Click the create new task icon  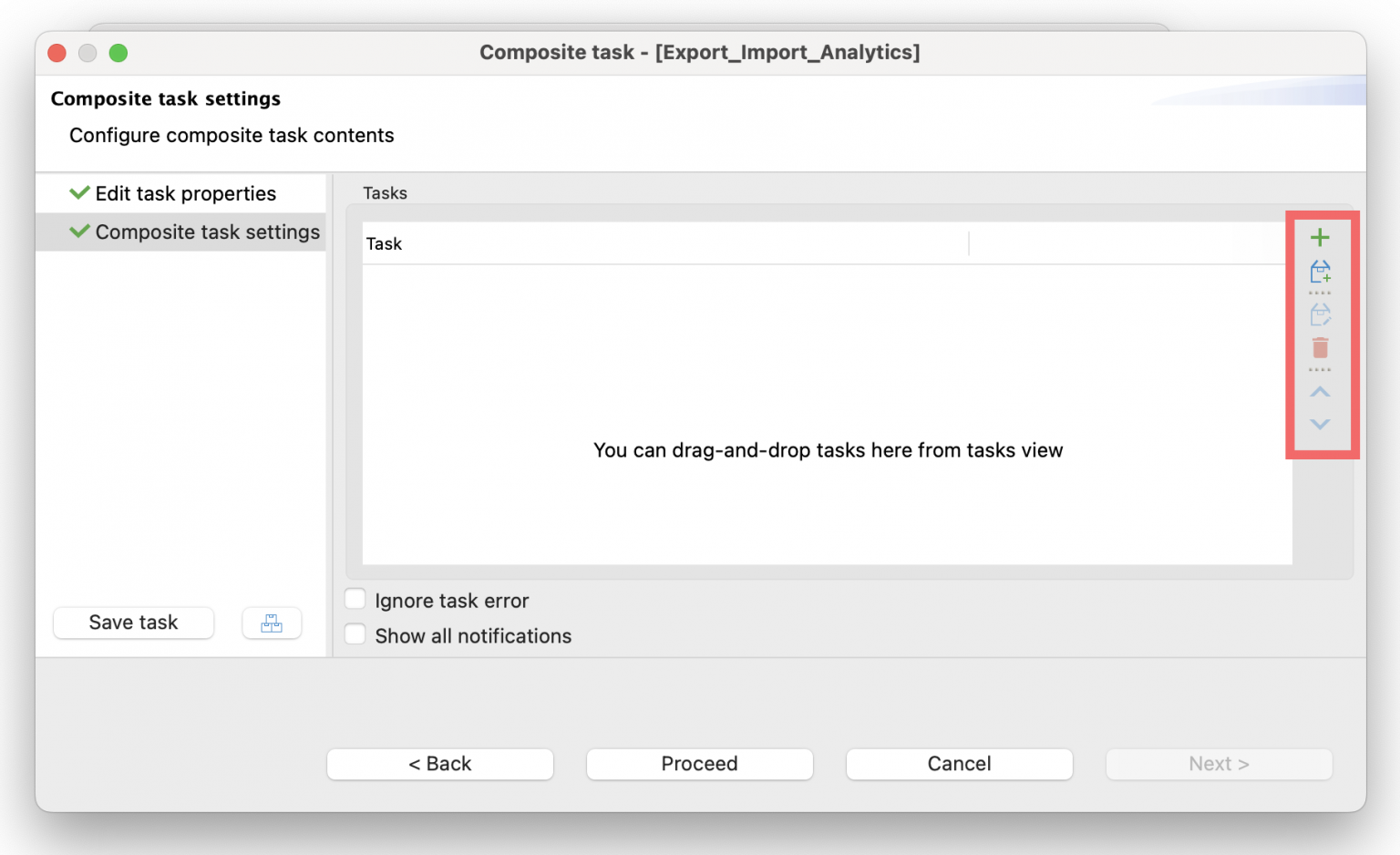[1320, 273]
